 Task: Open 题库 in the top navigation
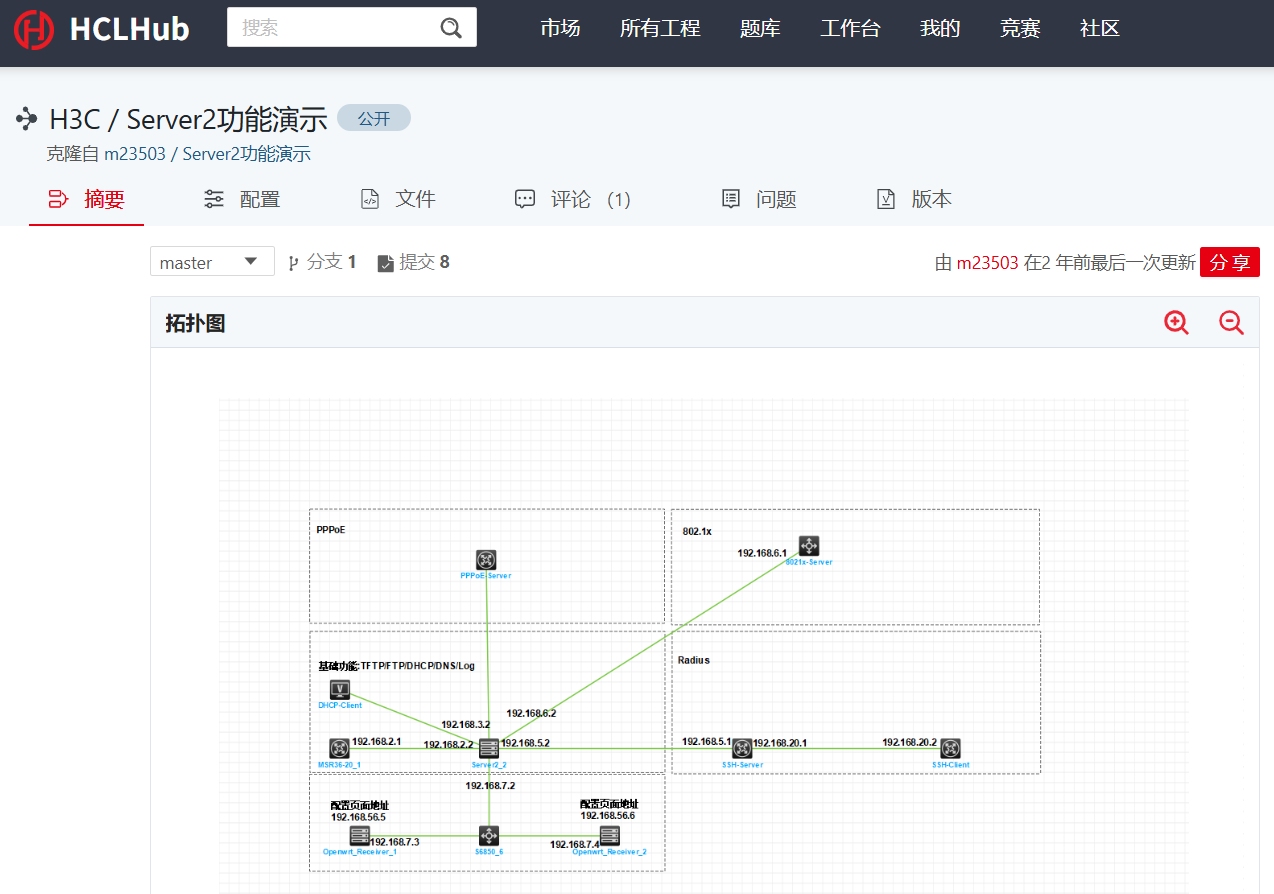coord(760,28)
